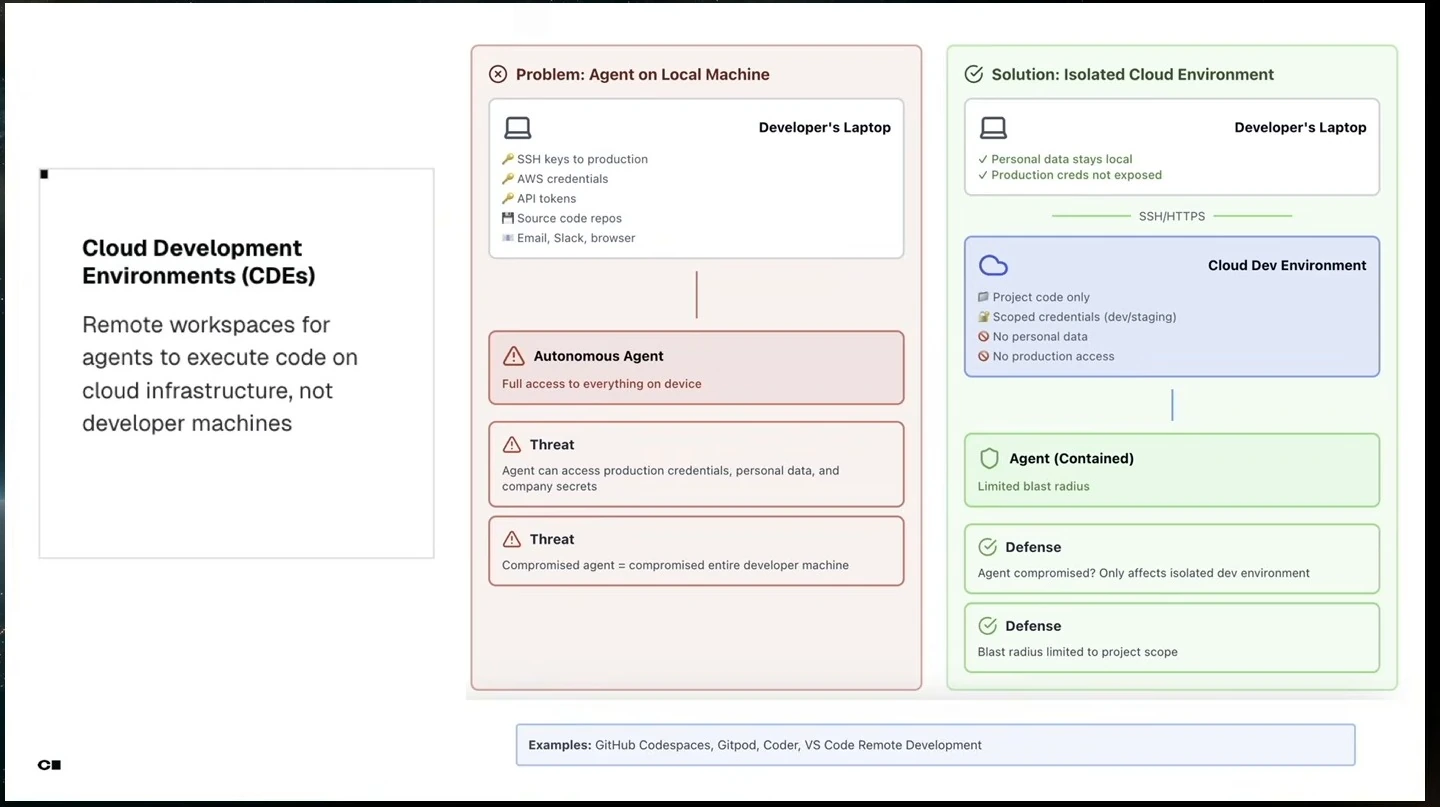The height and width of the screenshot is (807, 1440).
Task: Click the 'Problem: Agent on Local Machine' heading
Action: 643,74
